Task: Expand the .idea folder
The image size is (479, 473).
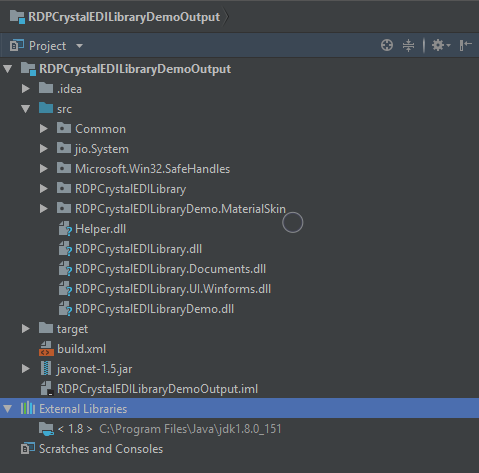Action: [x=25, y=89]
